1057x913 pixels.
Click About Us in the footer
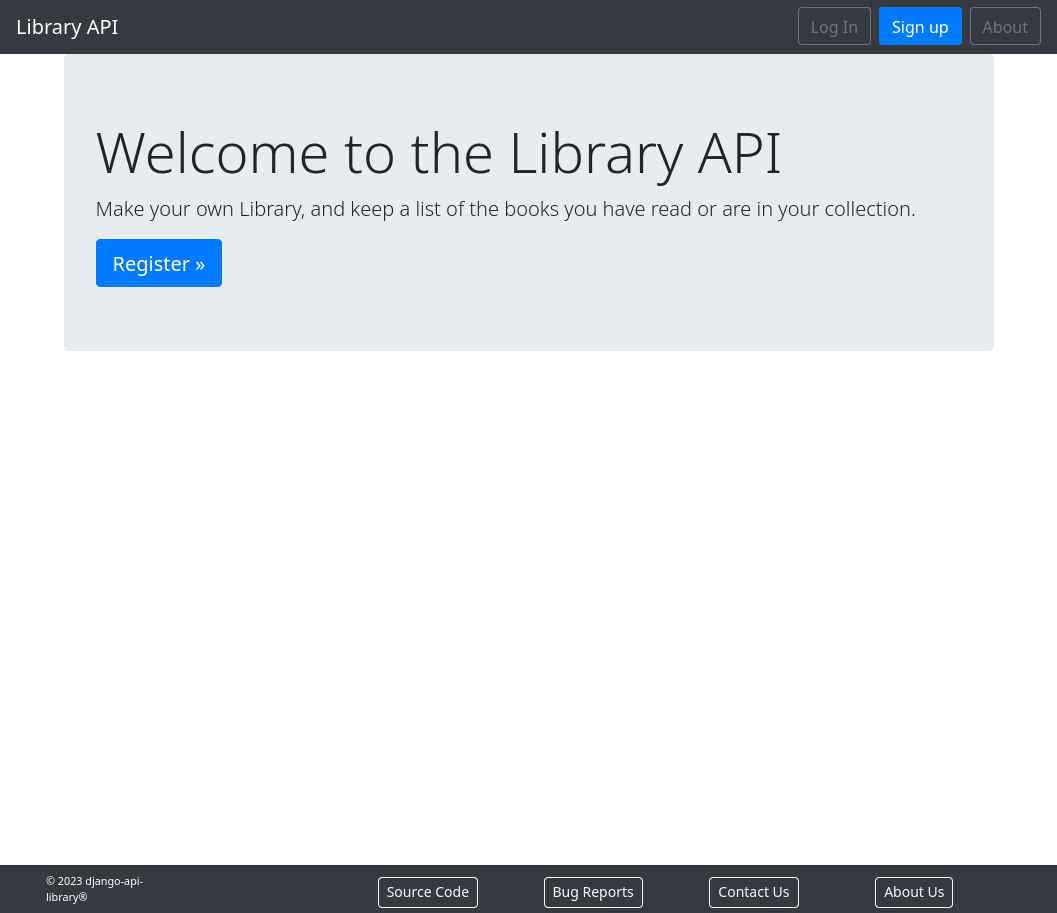[913, 892]
